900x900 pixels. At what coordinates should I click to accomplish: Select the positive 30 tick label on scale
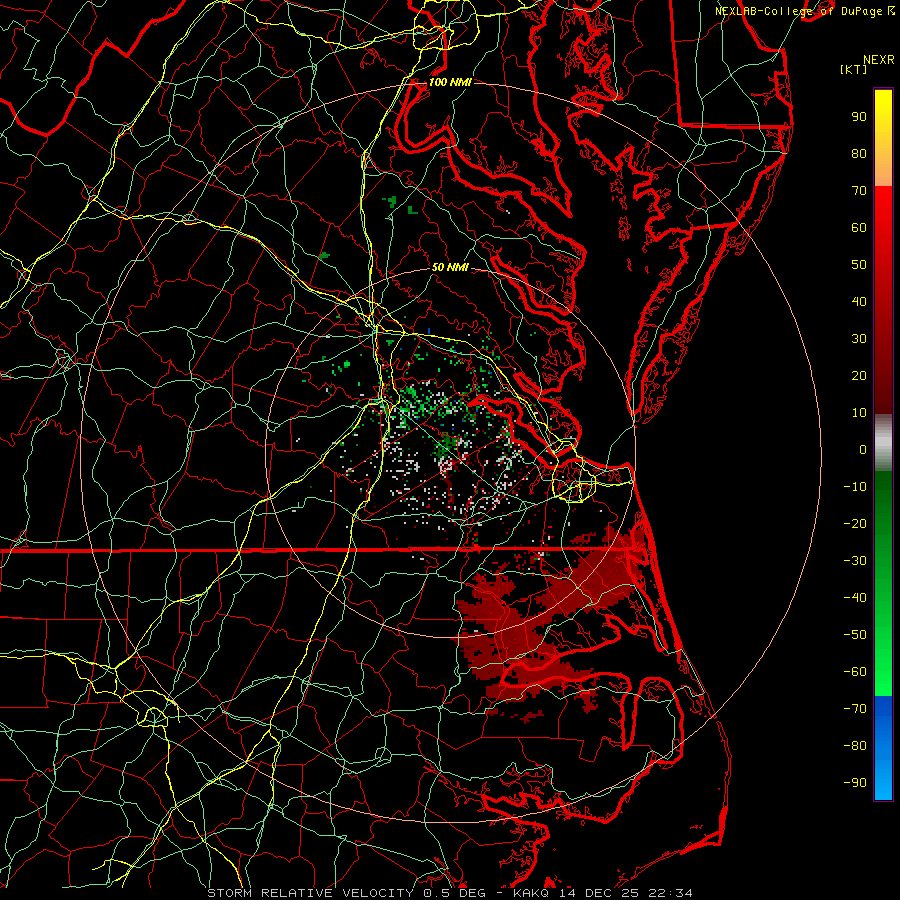pyautogui.click(x=859, y=339)
